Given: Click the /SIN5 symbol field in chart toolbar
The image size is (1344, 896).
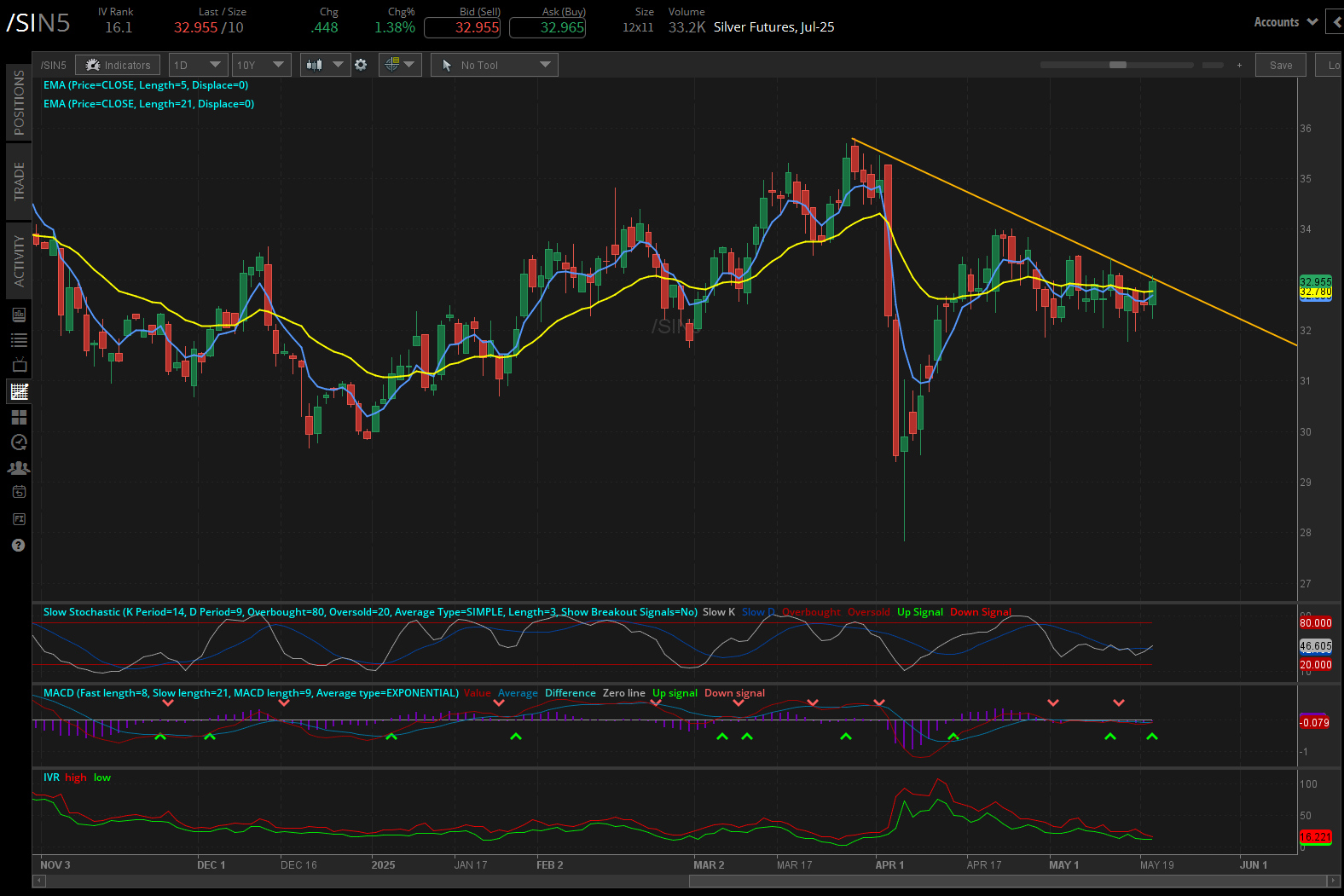Looking at the screenshot, I should (x=53, y=65).
